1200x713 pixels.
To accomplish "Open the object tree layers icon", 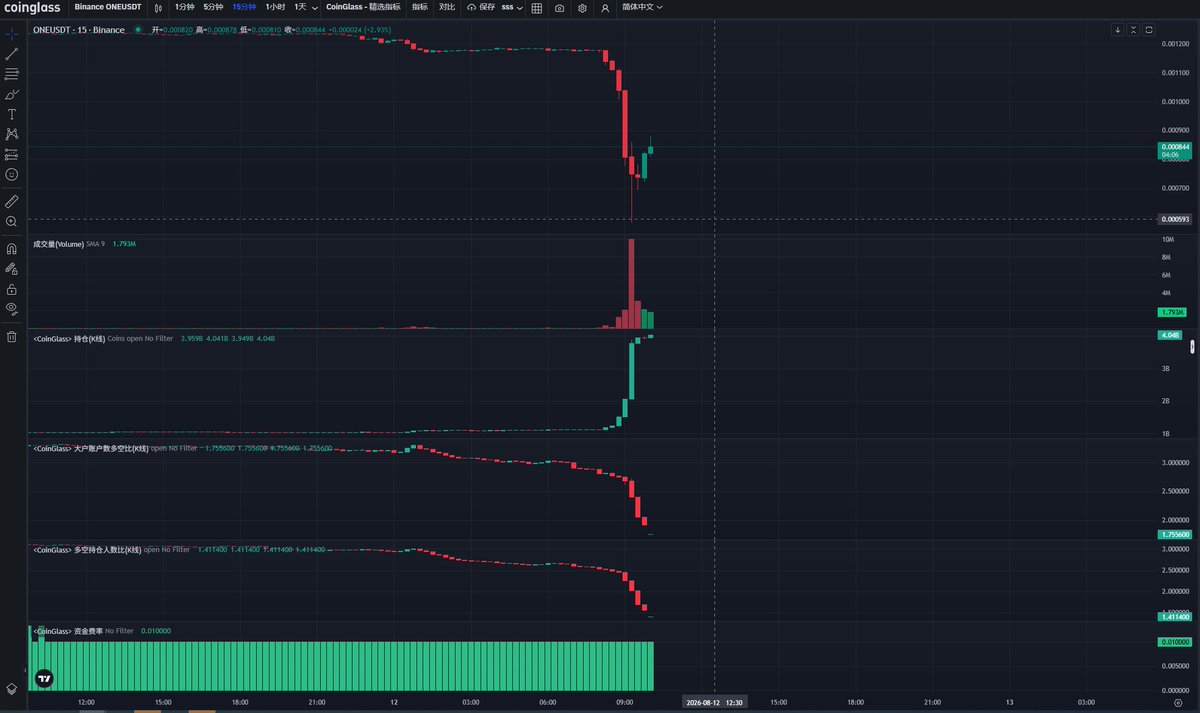I will point(12,689).
